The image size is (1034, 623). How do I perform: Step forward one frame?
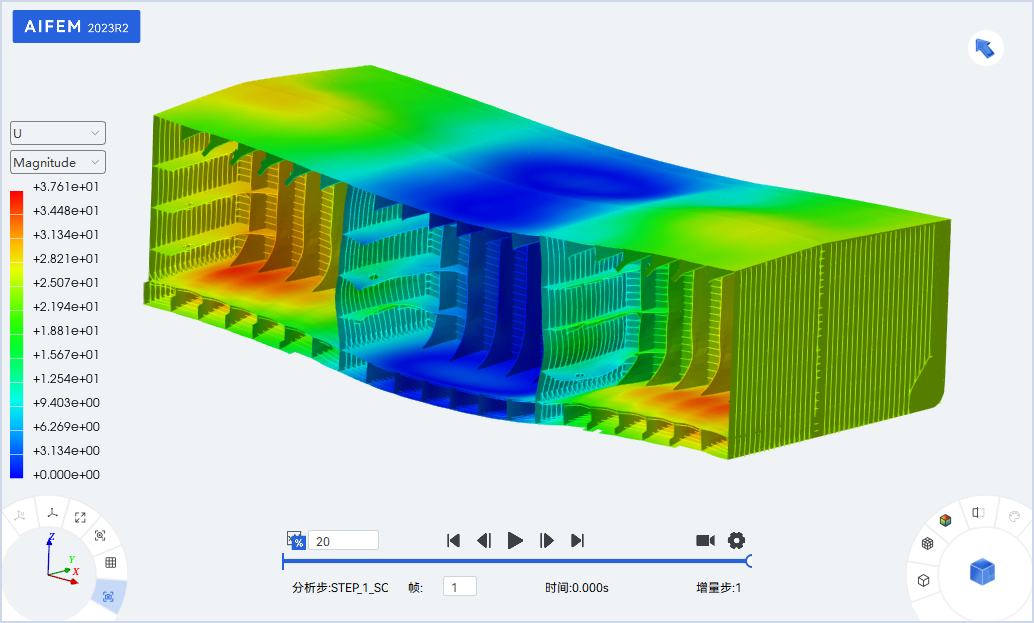547,541
